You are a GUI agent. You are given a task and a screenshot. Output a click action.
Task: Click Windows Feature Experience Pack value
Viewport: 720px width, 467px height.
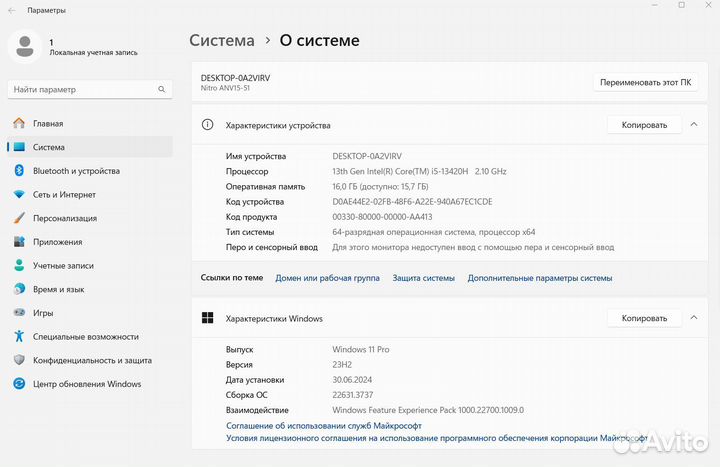428,410
